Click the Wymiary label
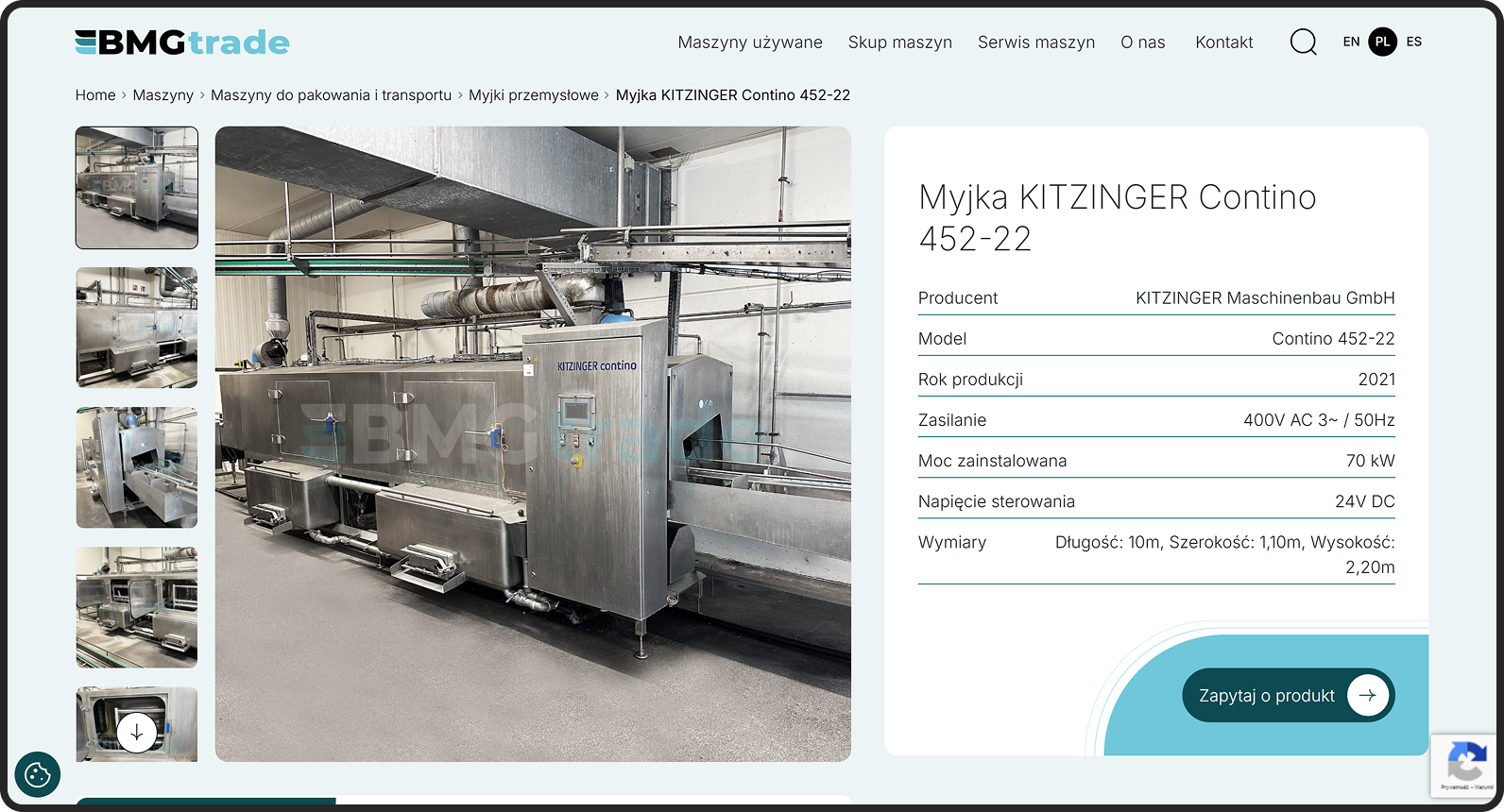 pos(952,542)
